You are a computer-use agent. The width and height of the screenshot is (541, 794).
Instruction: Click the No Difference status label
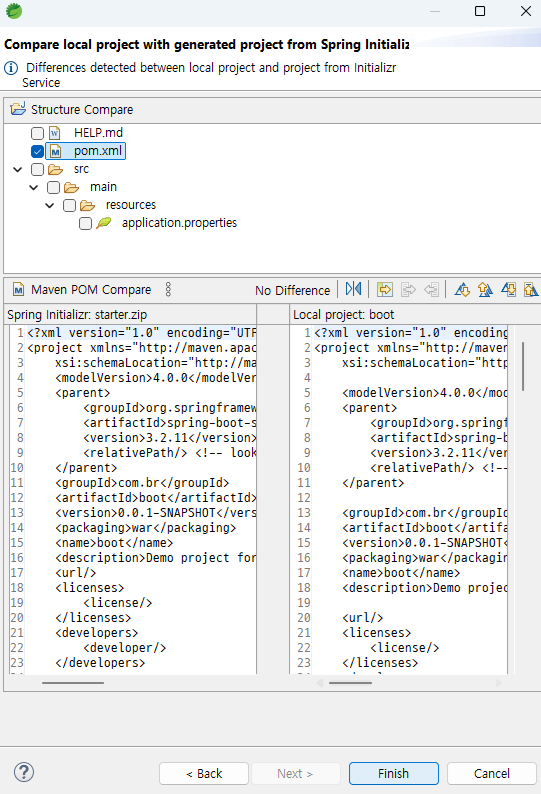click(x=292, y=290)
